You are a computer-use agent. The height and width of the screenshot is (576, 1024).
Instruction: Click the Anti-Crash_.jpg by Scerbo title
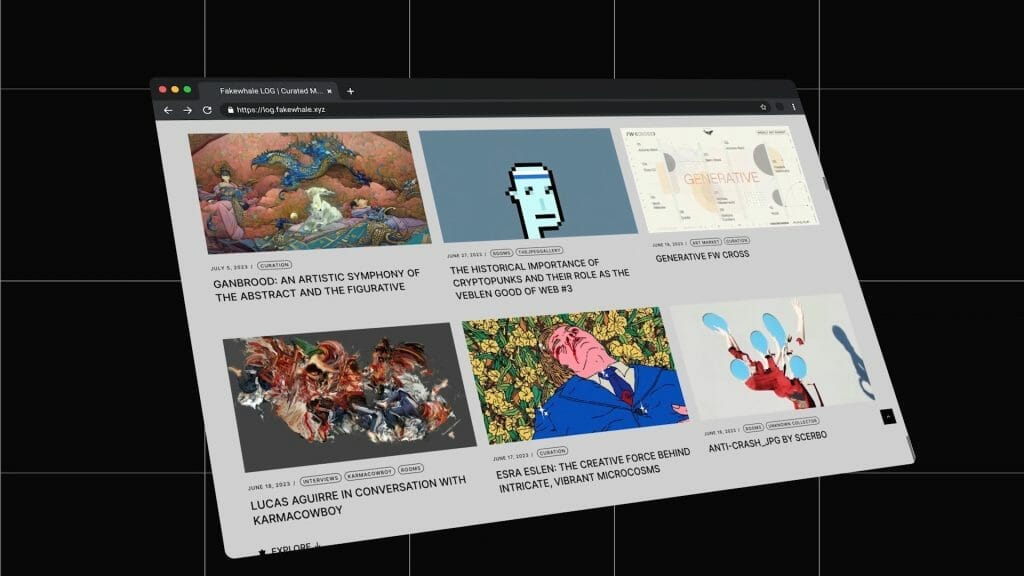coord(767,441)
